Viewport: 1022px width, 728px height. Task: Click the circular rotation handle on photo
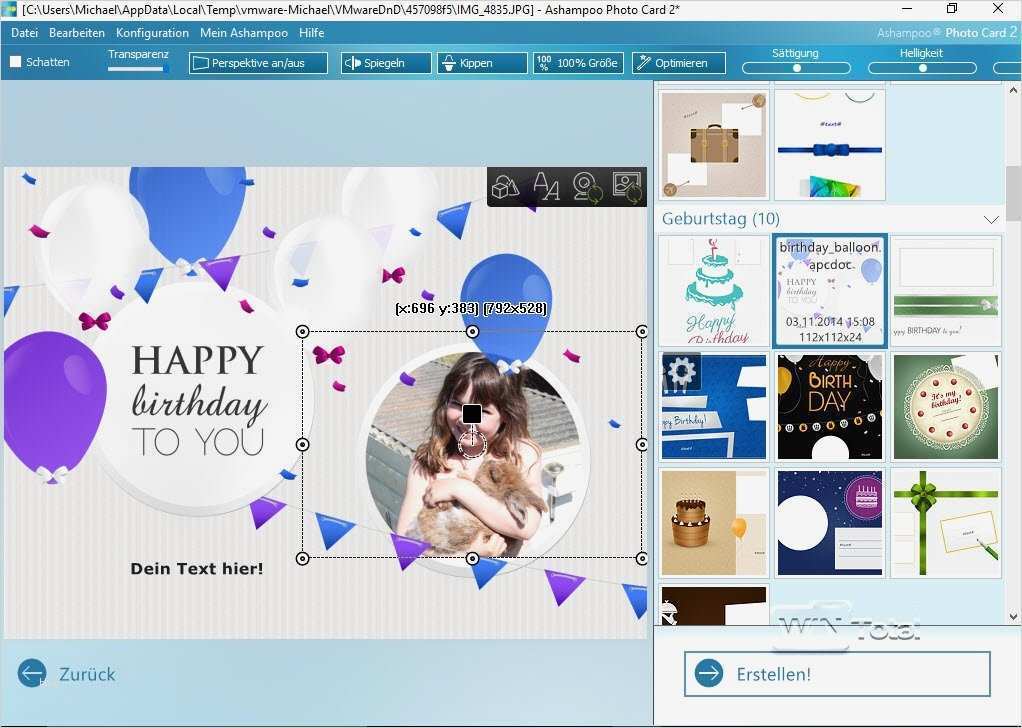(x=473, y=444)
